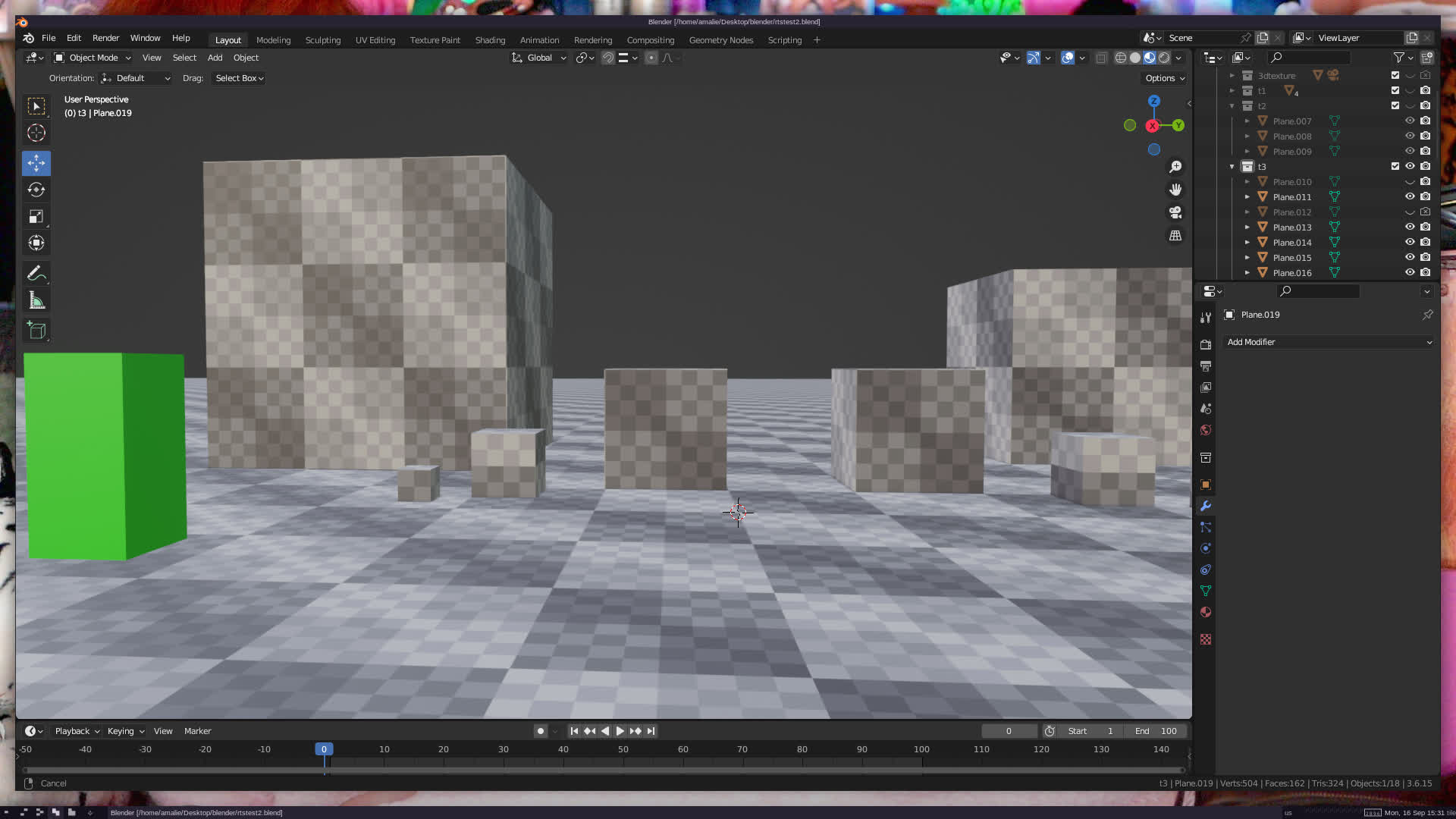This screenshot has height=819, width=1456.
Task: Select the Rotate tool in toolbar
Action: pyautogui.click(x=36, y=190)
